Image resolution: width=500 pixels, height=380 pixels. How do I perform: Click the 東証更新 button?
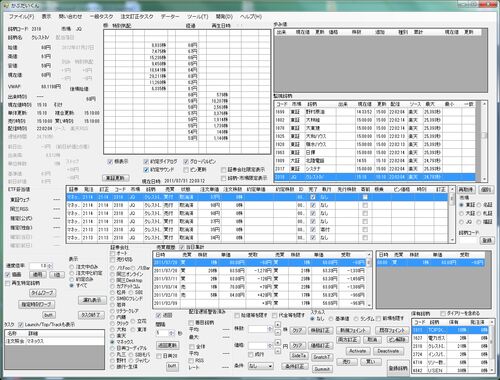(x=115, y=178)
